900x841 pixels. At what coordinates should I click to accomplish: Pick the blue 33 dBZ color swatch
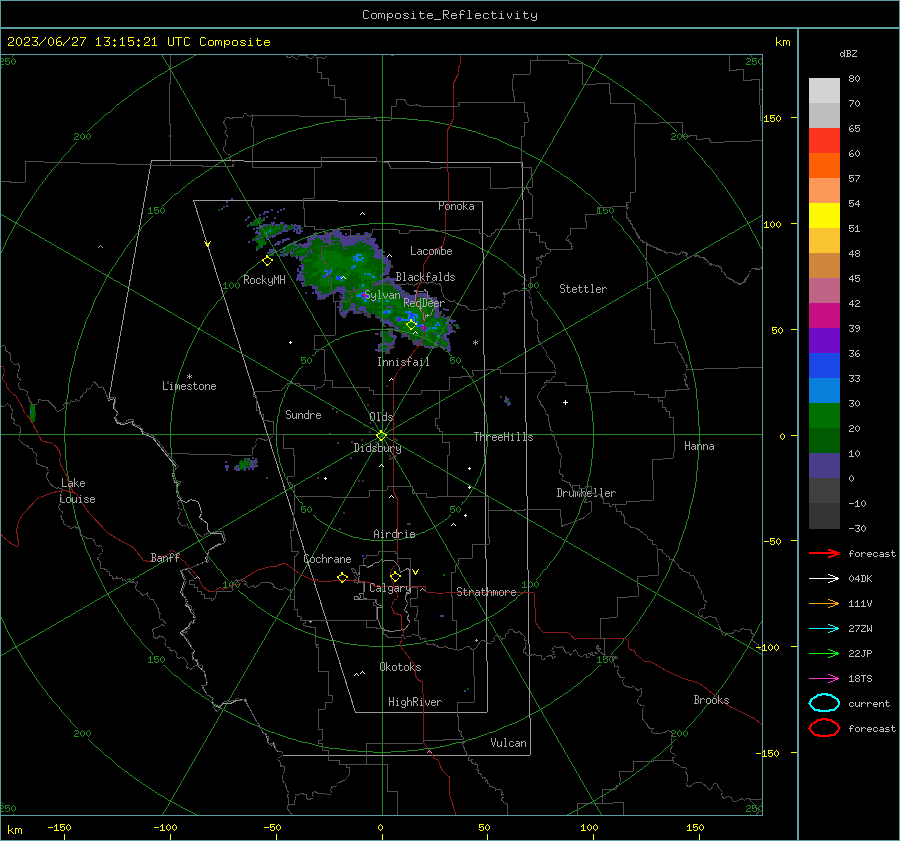[x=824, y=366]
